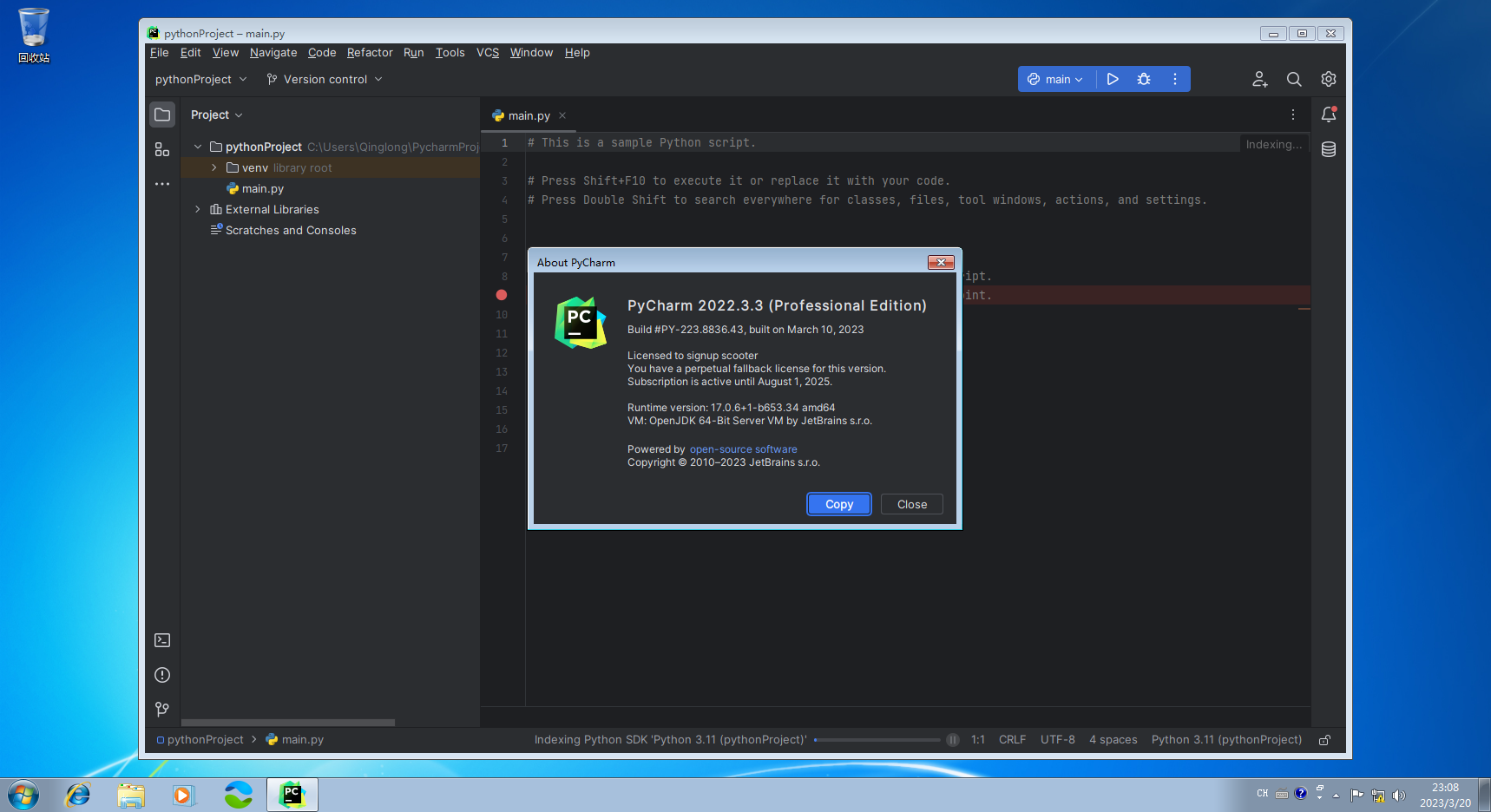Select the Run icon in the toolbar
This screenshot has height=812, width=1491.
click(x=1113, y=78)
